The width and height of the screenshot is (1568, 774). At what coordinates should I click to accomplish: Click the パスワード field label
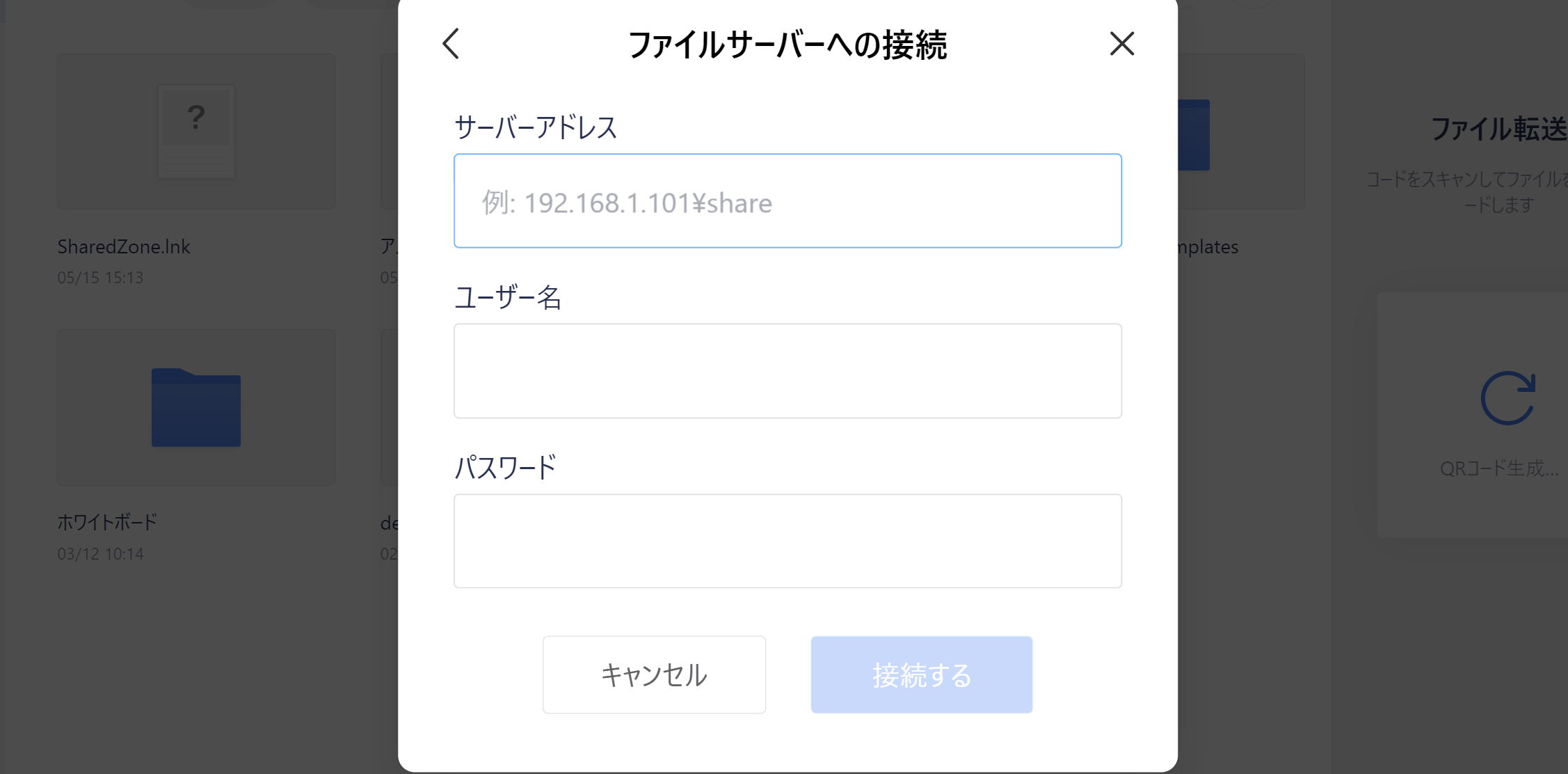[x=505, y=467]
